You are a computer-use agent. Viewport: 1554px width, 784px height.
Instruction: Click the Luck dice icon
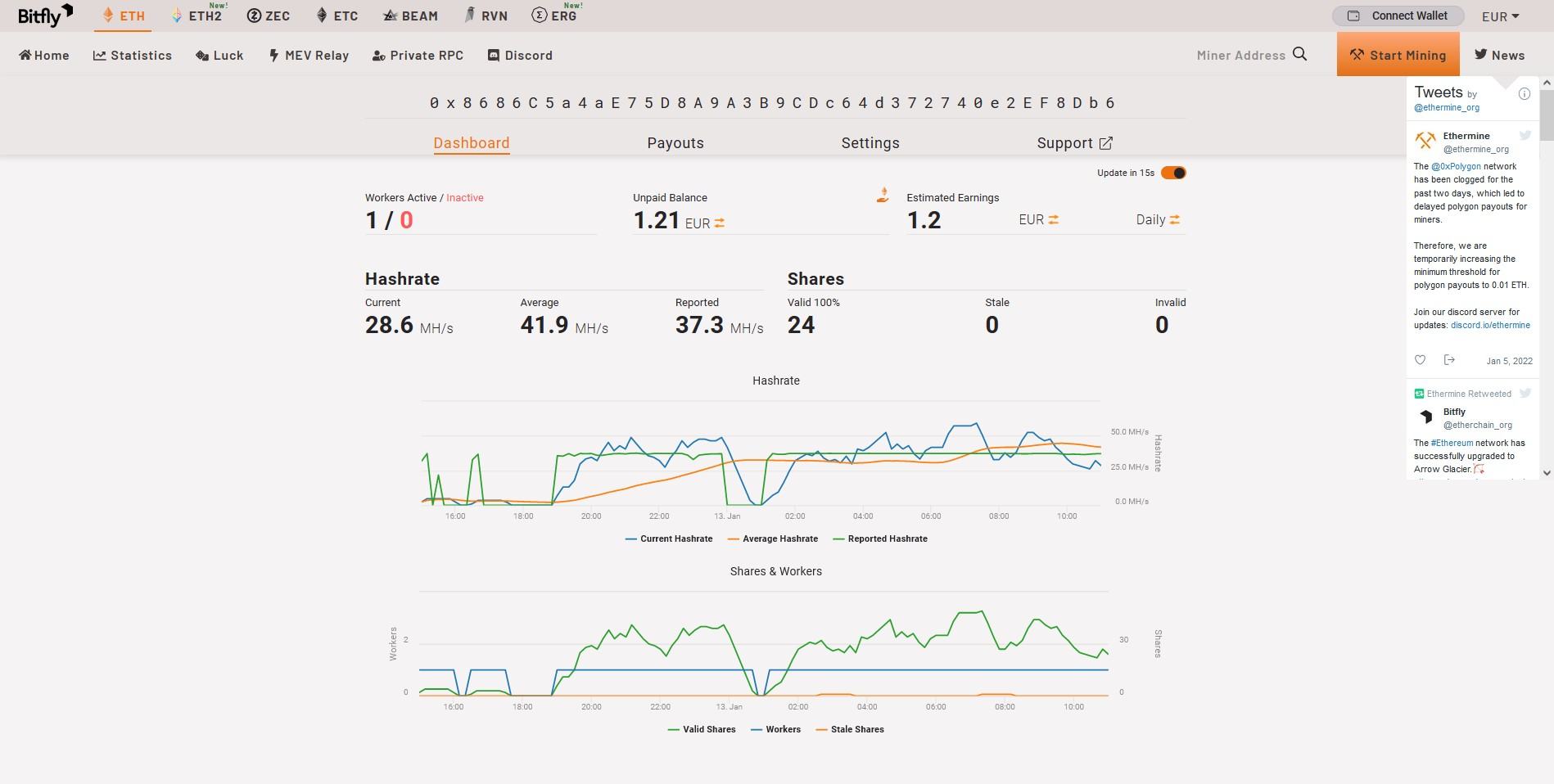click(x=201, y=55)
